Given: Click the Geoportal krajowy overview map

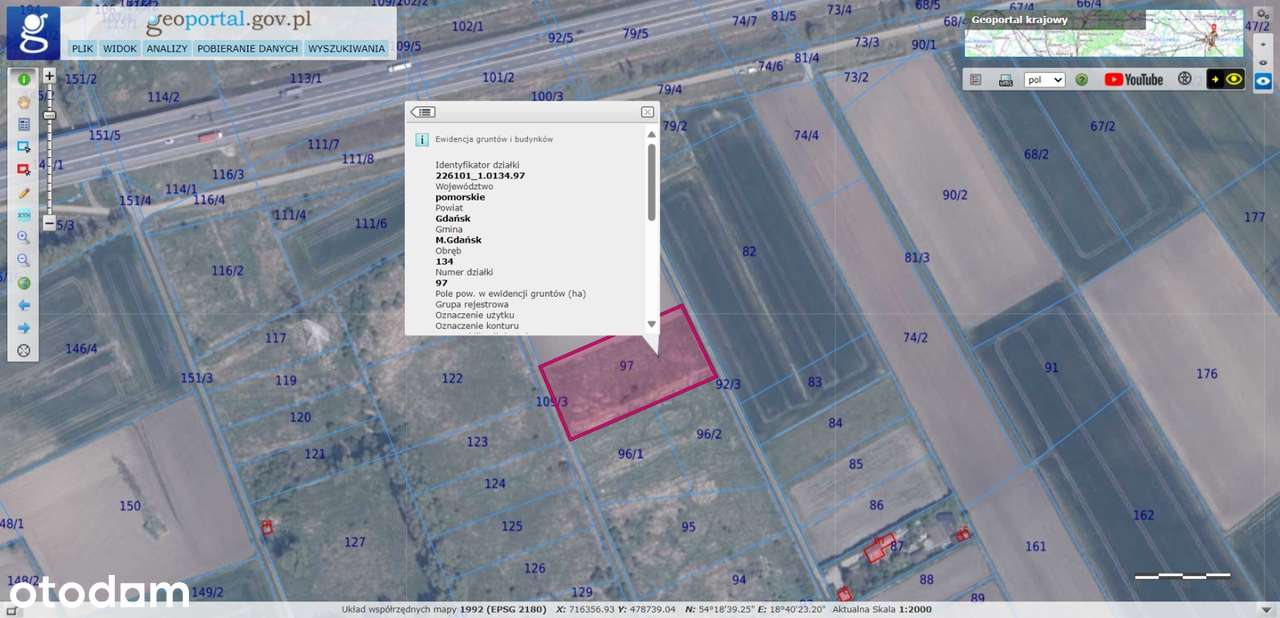Looking at the screenshot, I should click(1104, 33).
